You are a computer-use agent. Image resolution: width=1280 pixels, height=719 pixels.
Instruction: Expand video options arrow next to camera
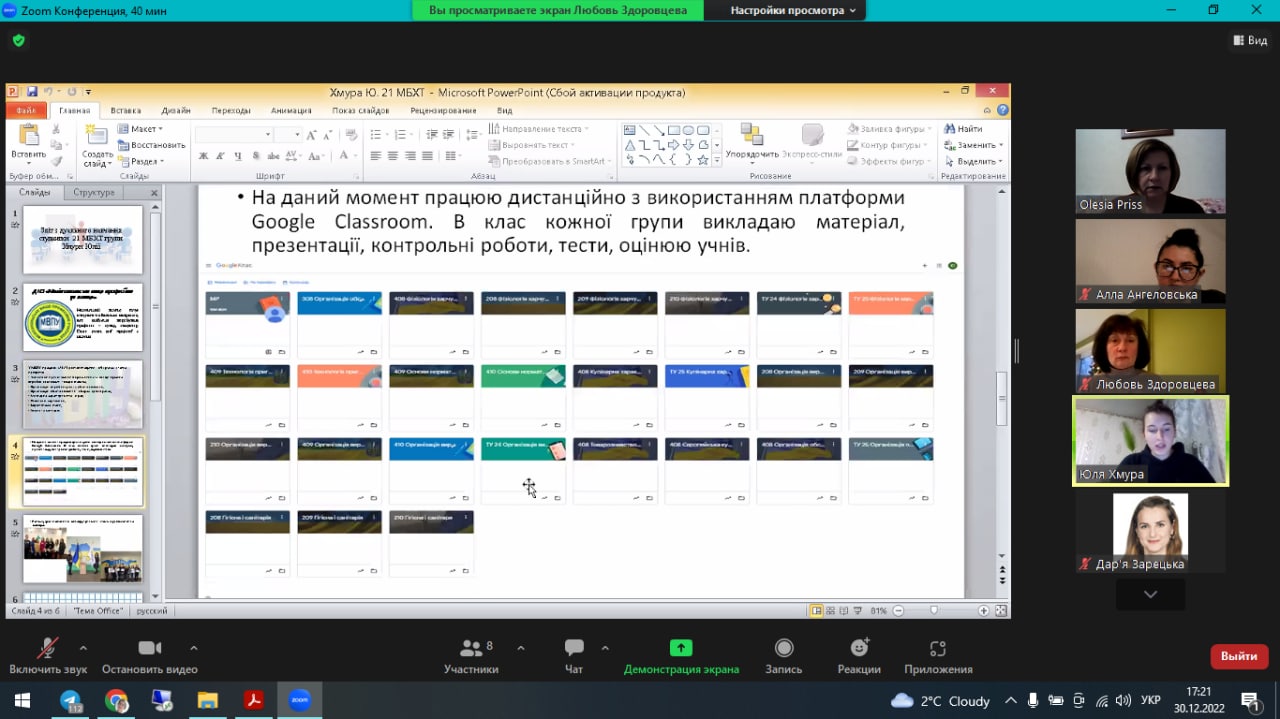[193, 648]
